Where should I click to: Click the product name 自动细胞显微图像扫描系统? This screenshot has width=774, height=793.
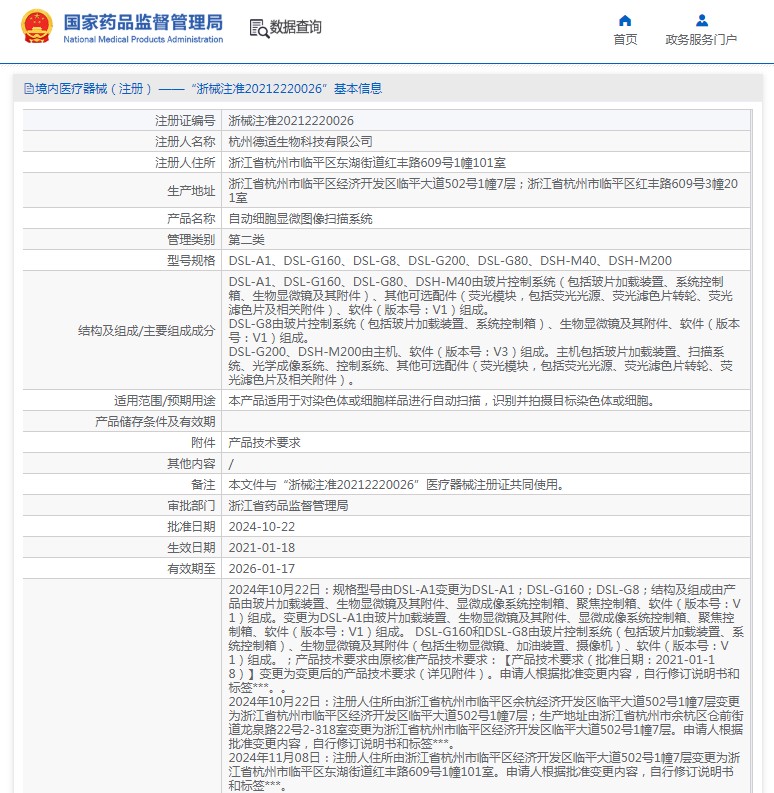click(x=300, y=218)
